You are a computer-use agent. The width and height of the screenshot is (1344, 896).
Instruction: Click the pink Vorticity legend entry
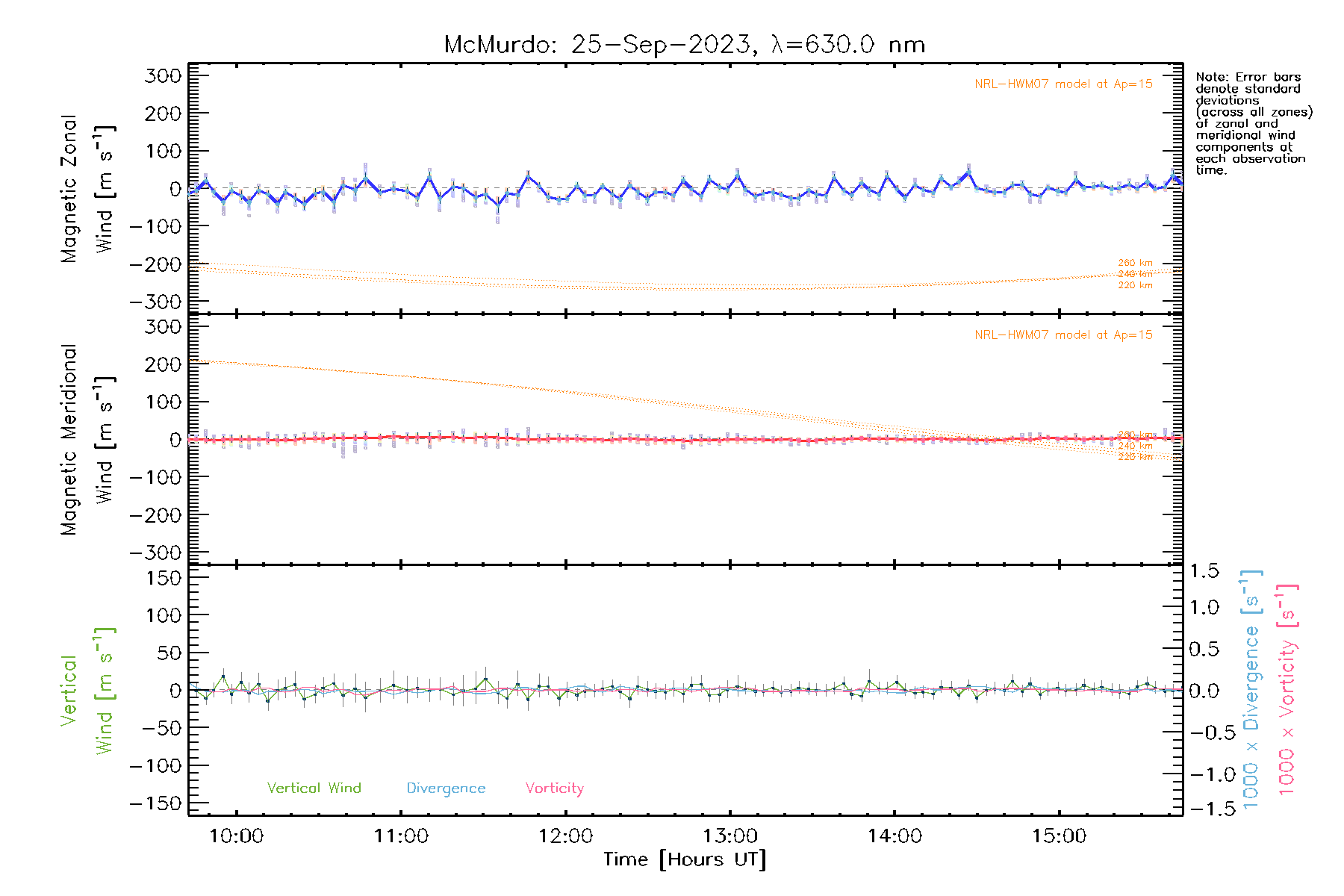pos(554,788)
